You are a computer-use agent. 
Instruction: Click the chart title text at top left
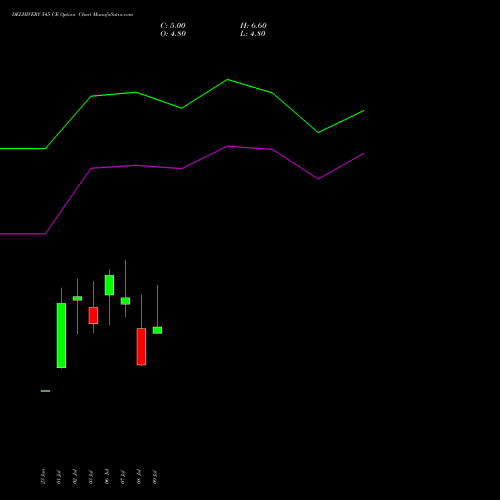click(x=72, y=14)
